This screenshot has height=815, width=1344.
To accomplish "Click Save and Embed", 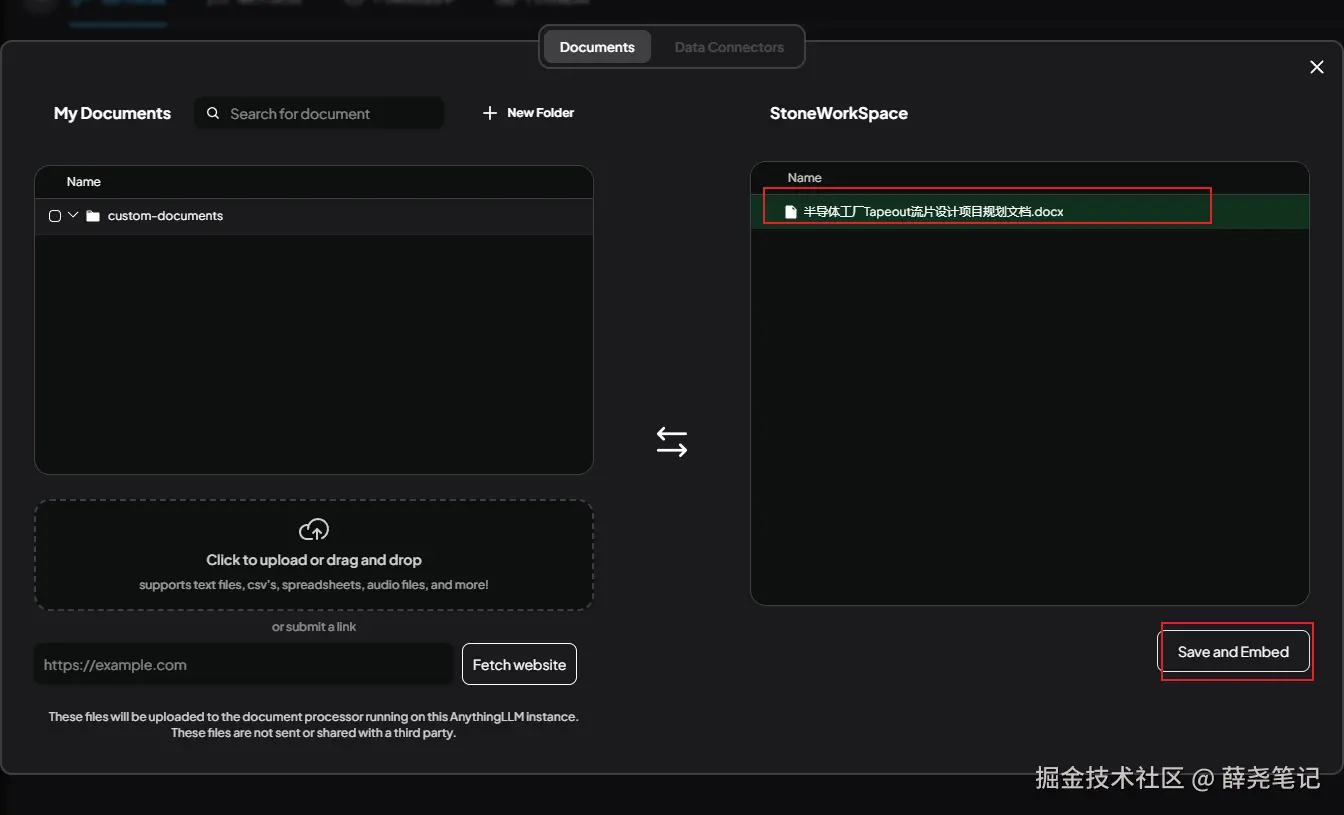I will click(x=1233, y=651).
